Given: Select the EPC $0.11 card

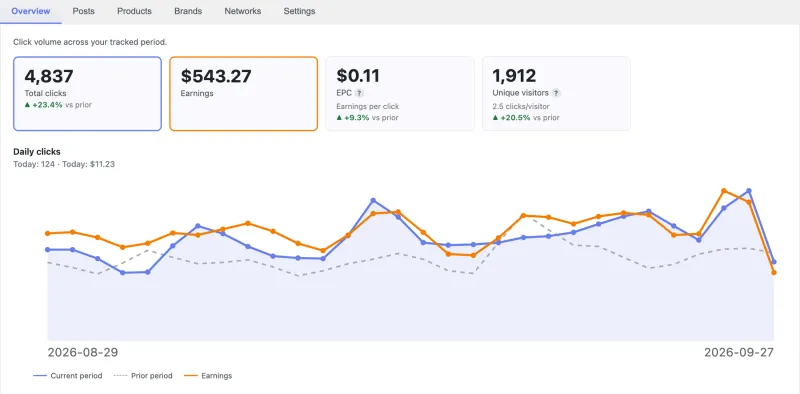Looking at the screenshot, I should pyautogui.click(x=400, y=93).
